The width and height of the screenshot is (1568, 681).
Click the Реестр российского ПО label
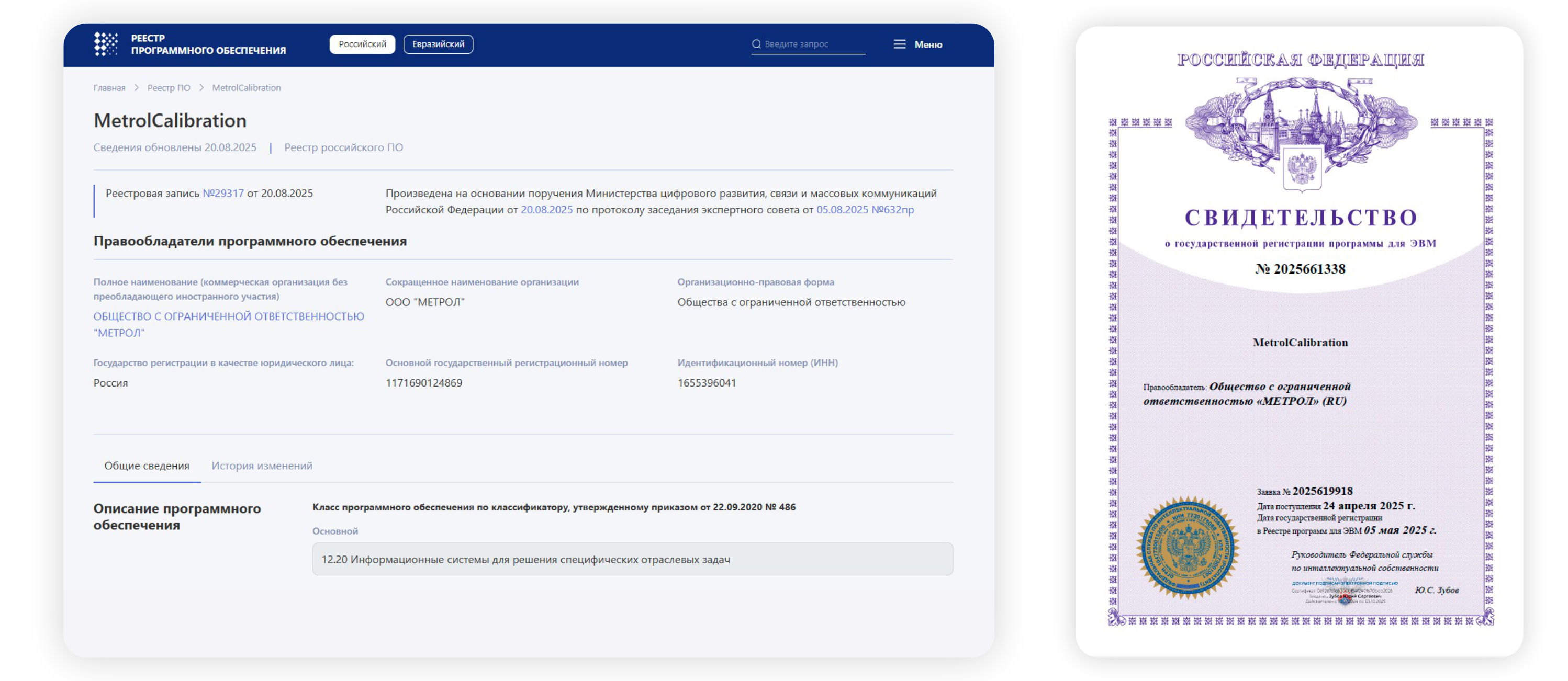click(x=343, y=147)
